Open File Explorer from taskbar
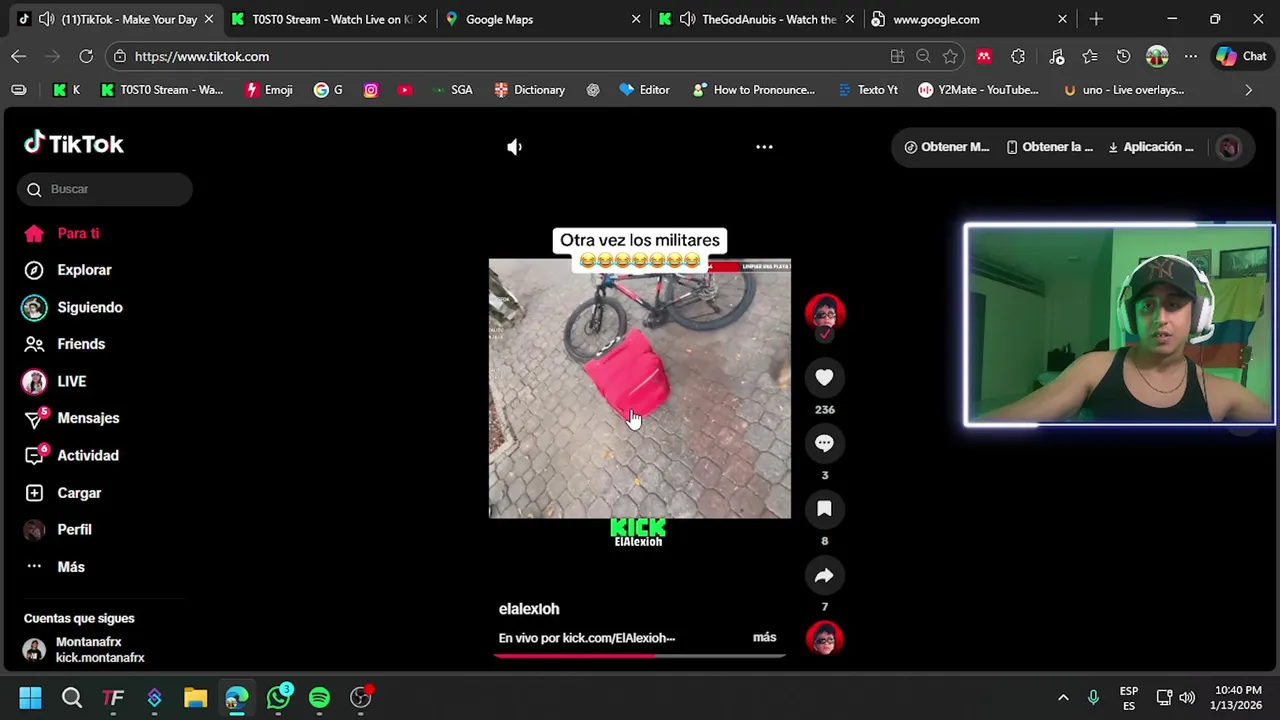This screenshot has width=1280, height=720. click(195, 697)
